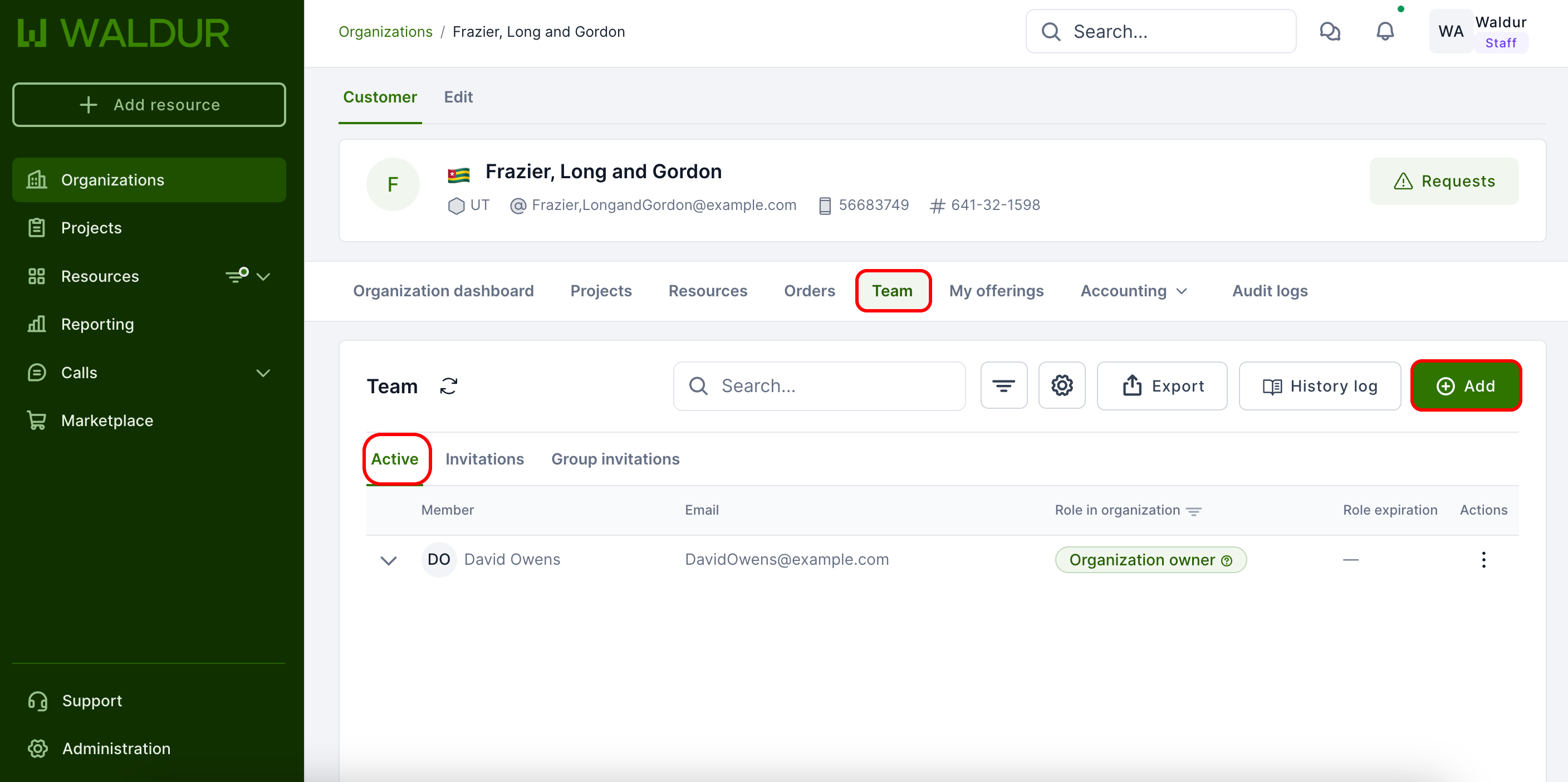The image size is (1568, 782).
Task: Toggle the Resources sidebar filter icon
Action: point(237,276)
